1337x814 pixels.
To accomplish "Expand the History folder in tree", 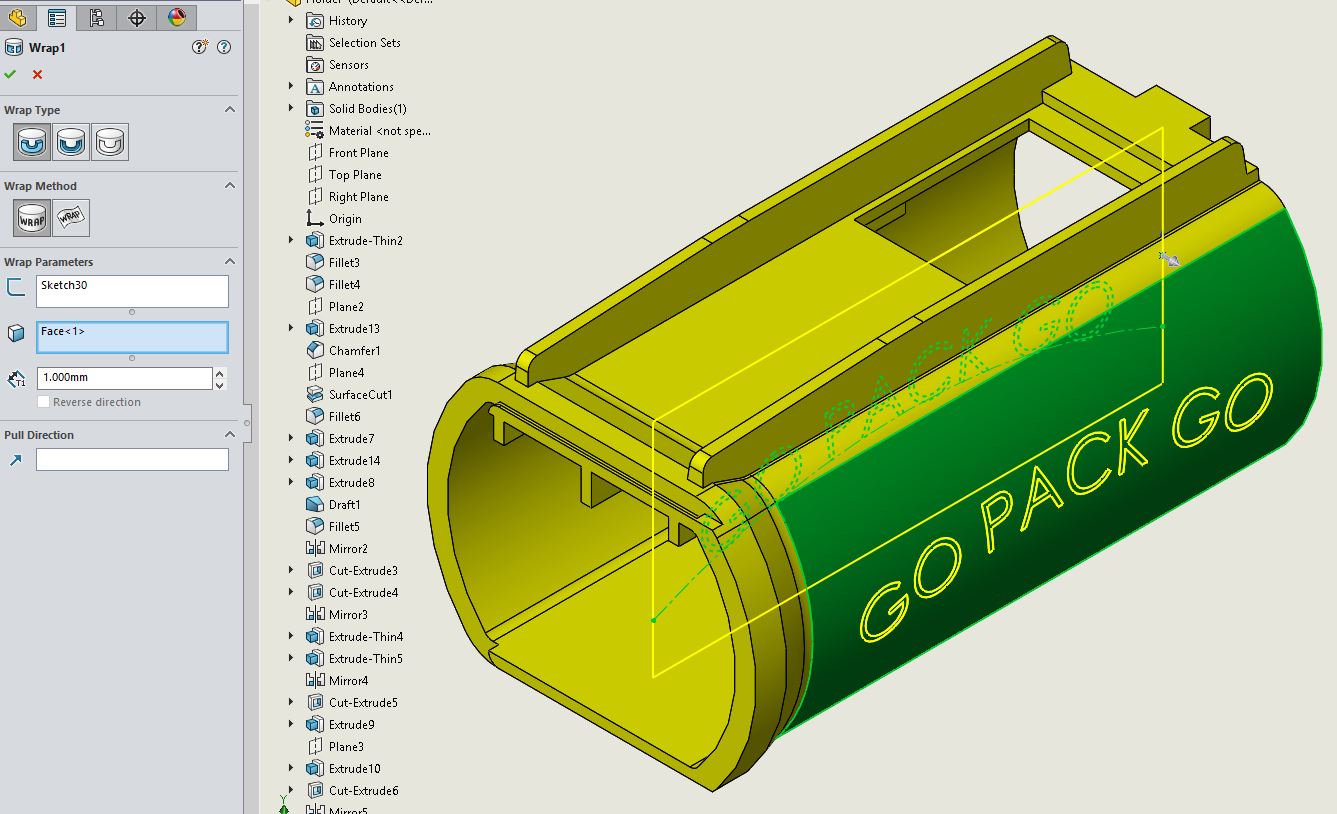I will point(291,20).
